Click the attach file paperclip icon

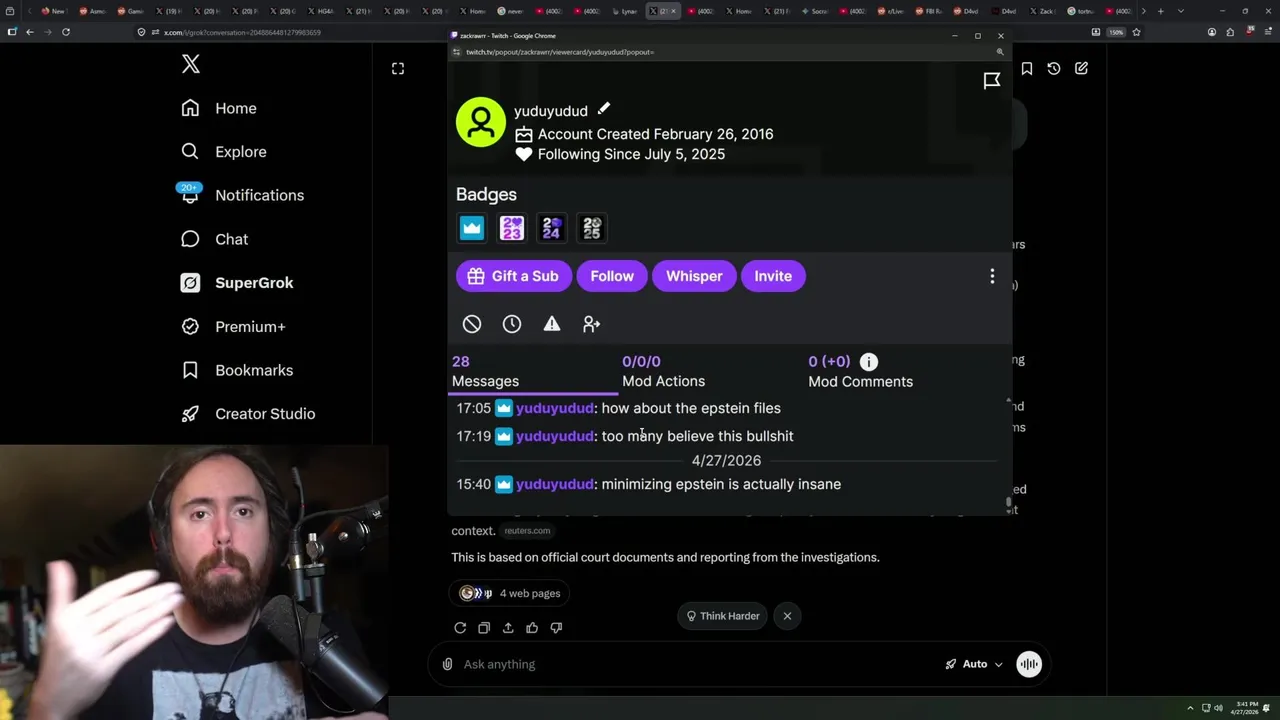(447, 664)
